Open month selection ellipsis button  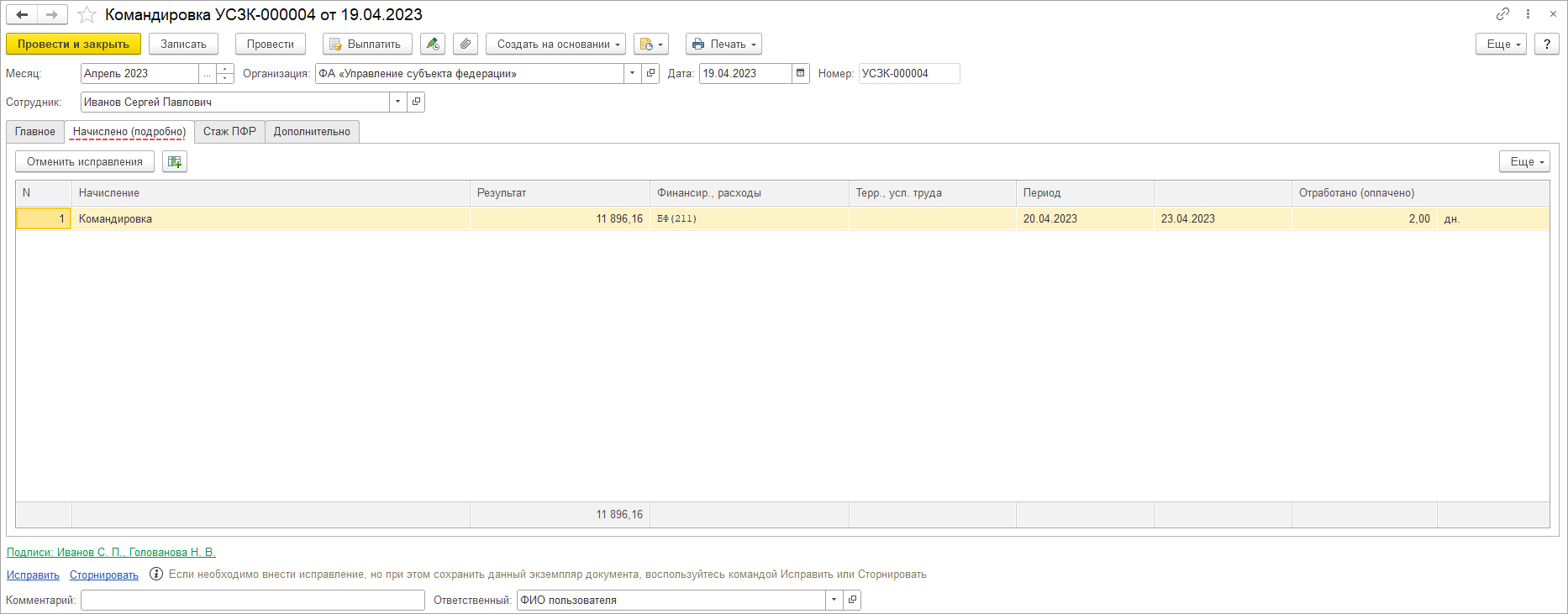[x=208, y=73]
